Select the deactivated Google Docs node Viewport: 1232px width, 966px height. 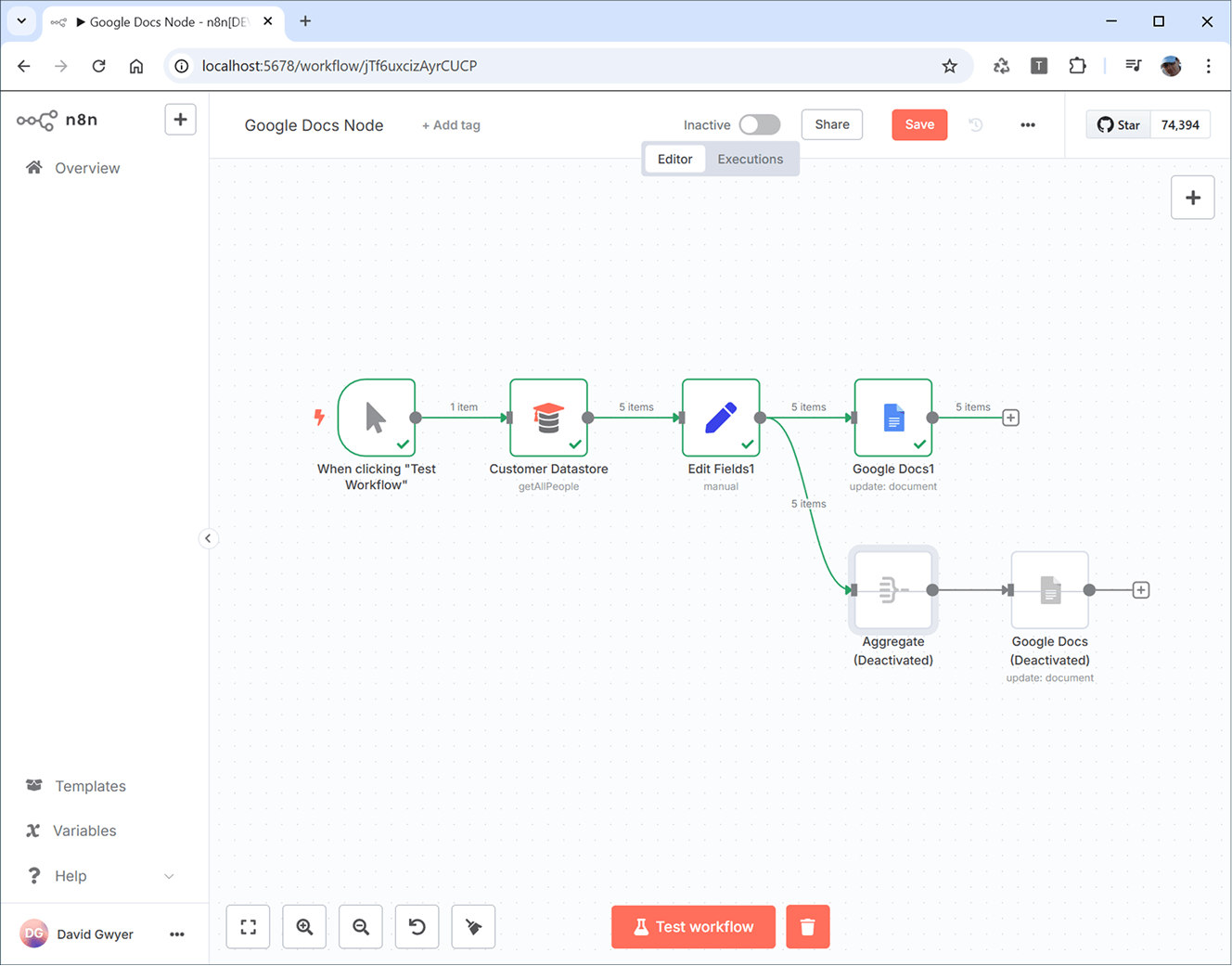pyautogui.click(x=1050, y=590)
